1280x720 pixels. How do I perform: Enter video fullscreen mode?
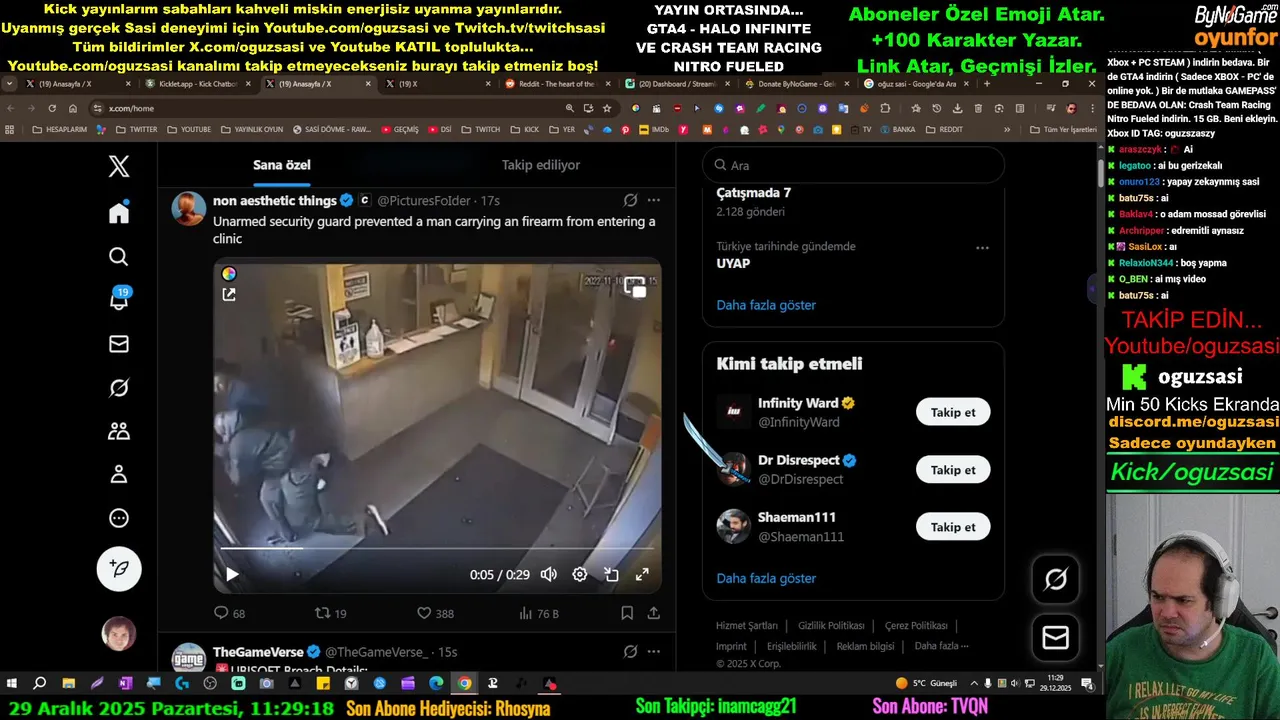coord(642,574)
